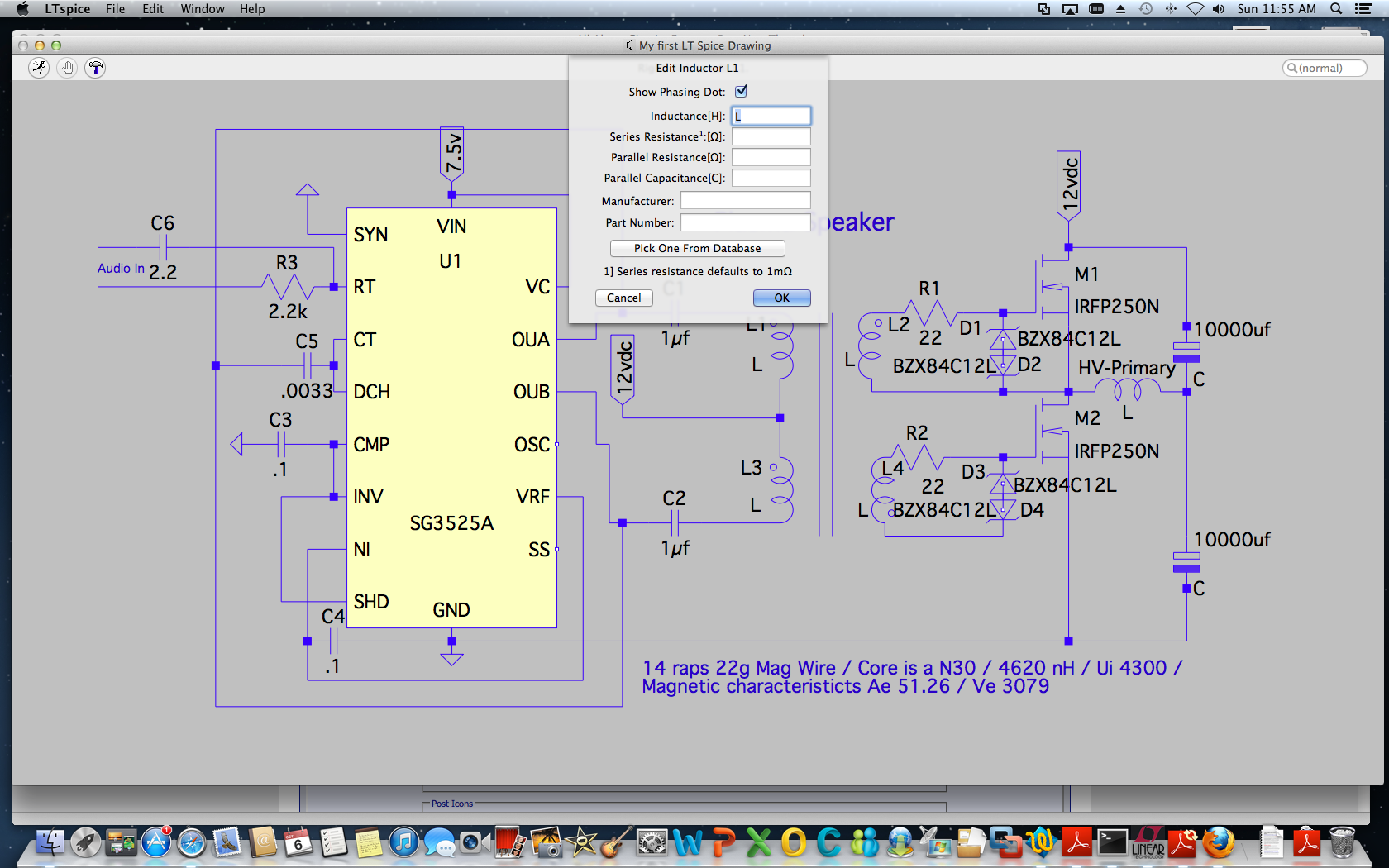
Task: Launch Microsoft Excel from the dock
Action: click(758, 842)
